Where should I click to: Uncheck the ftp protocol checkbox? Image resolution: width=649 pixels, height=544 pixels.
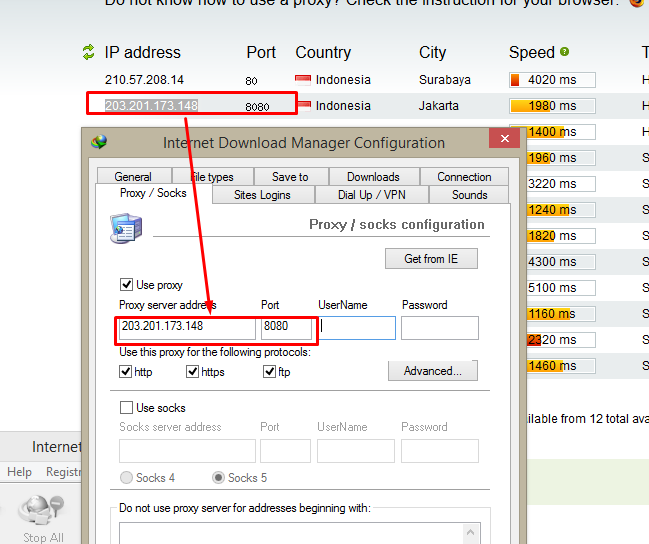[269, 371]
